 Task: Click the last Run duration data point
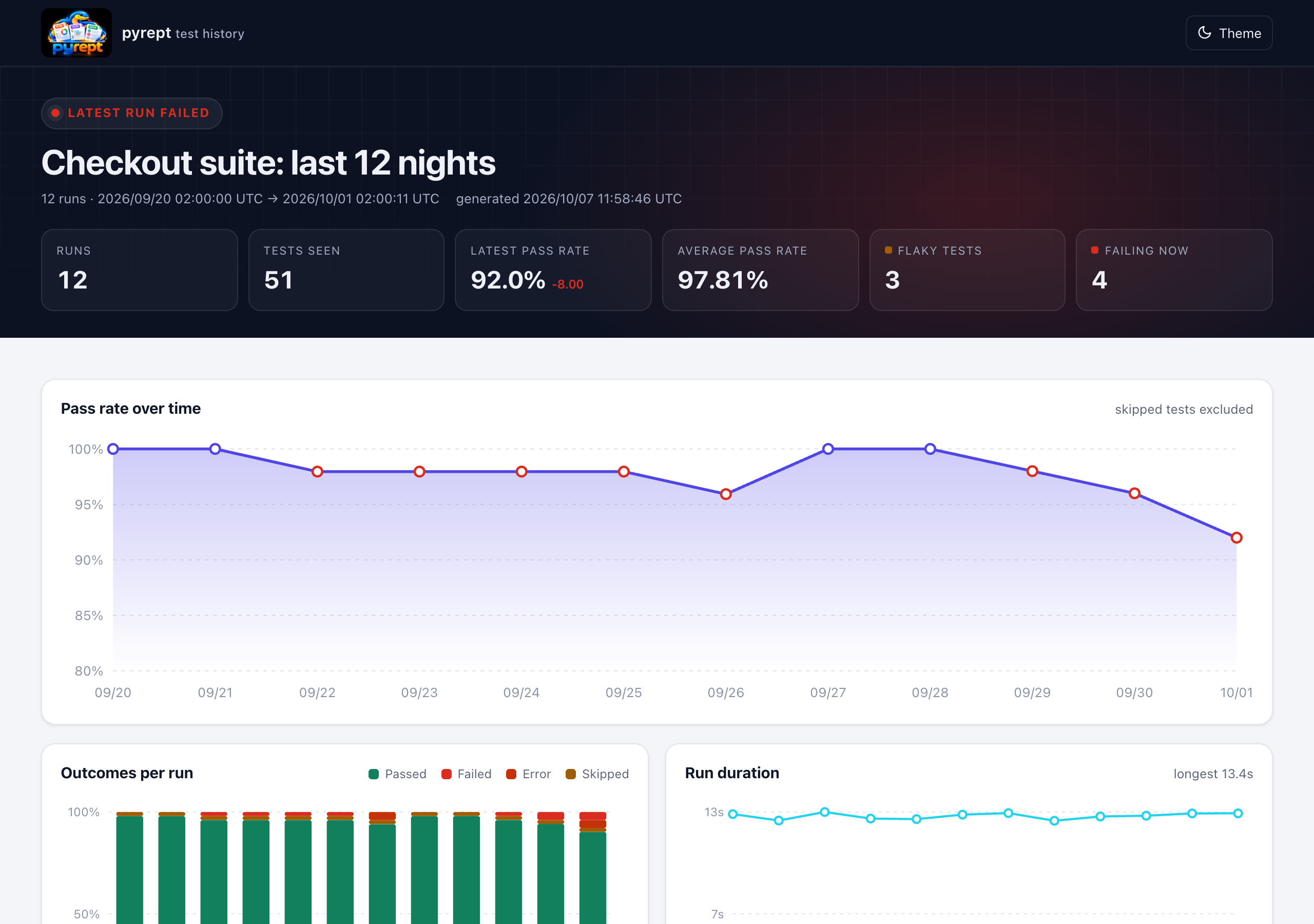pyautogui.click(x=1238, y=813)
